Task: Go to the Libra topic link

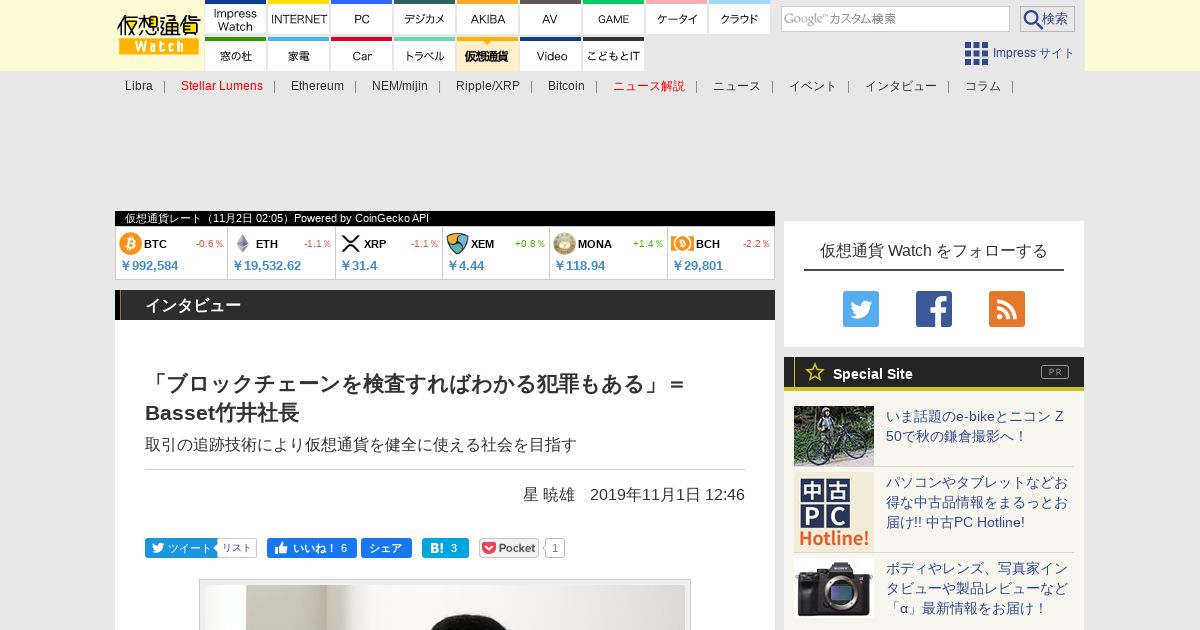Action: click(x=139, y=86)
